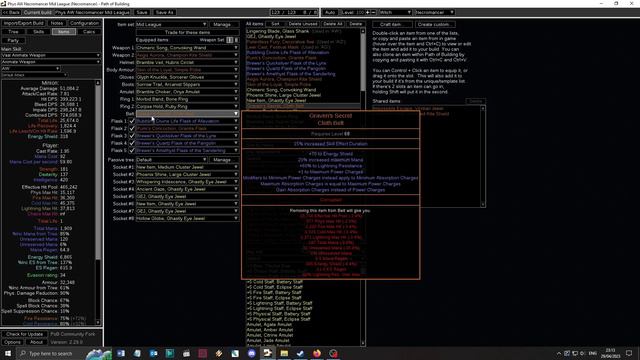Image resolution: width=640 pixels, height=360 pixels.
Task: Open Witch class dropdown
Action: (x=396, y=12)
